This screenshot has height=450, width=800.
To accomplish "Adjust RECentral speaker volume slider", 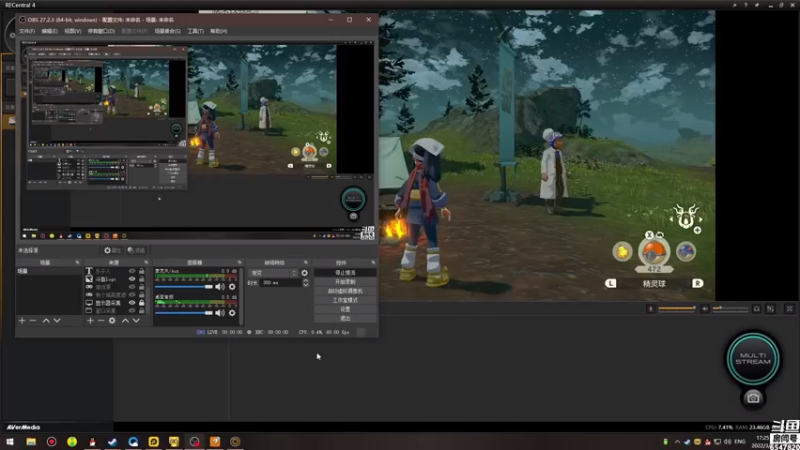I will [730, 309].
